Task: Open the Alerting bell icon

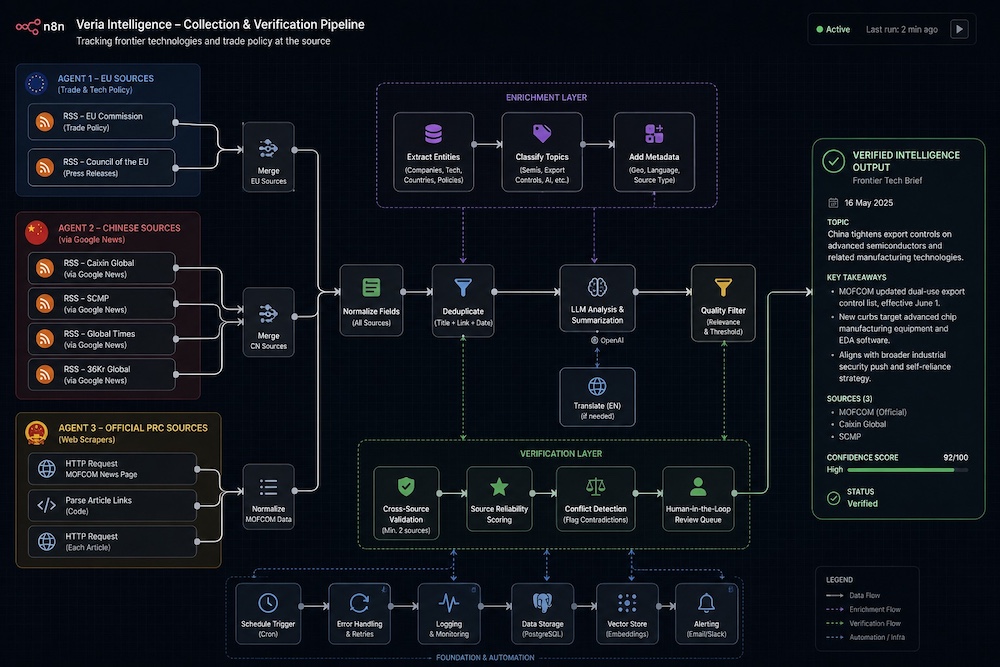Action: (x=706, y=603)
